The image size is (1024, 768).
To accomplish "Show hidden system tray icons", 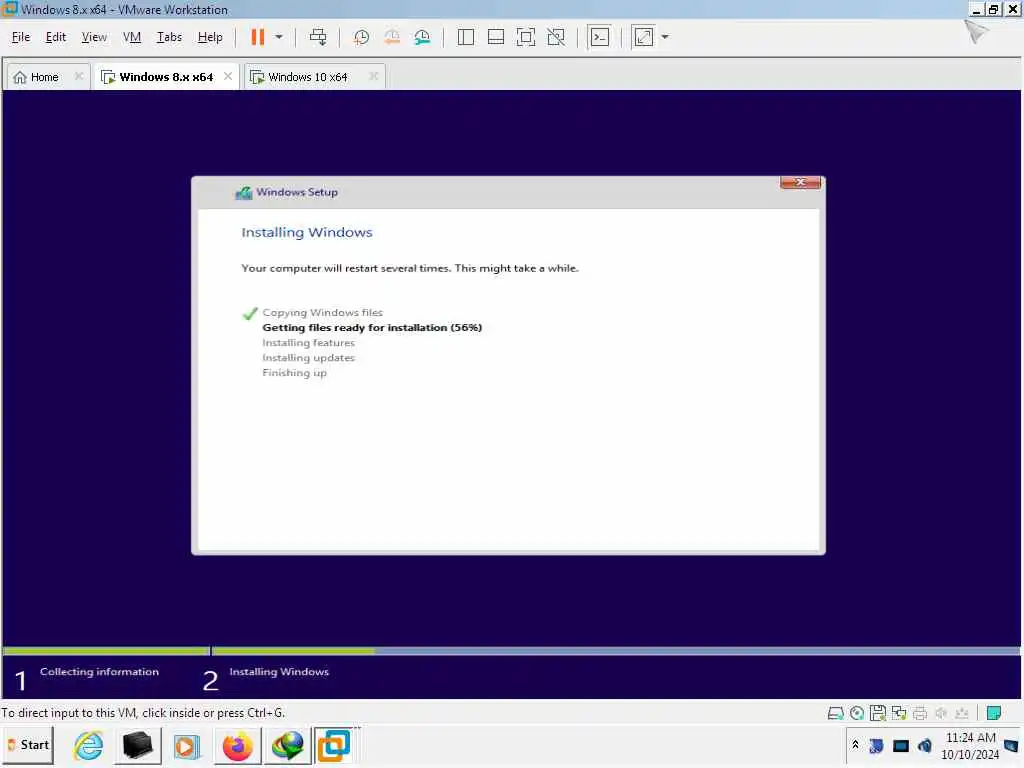I will (x=856, y=744).
